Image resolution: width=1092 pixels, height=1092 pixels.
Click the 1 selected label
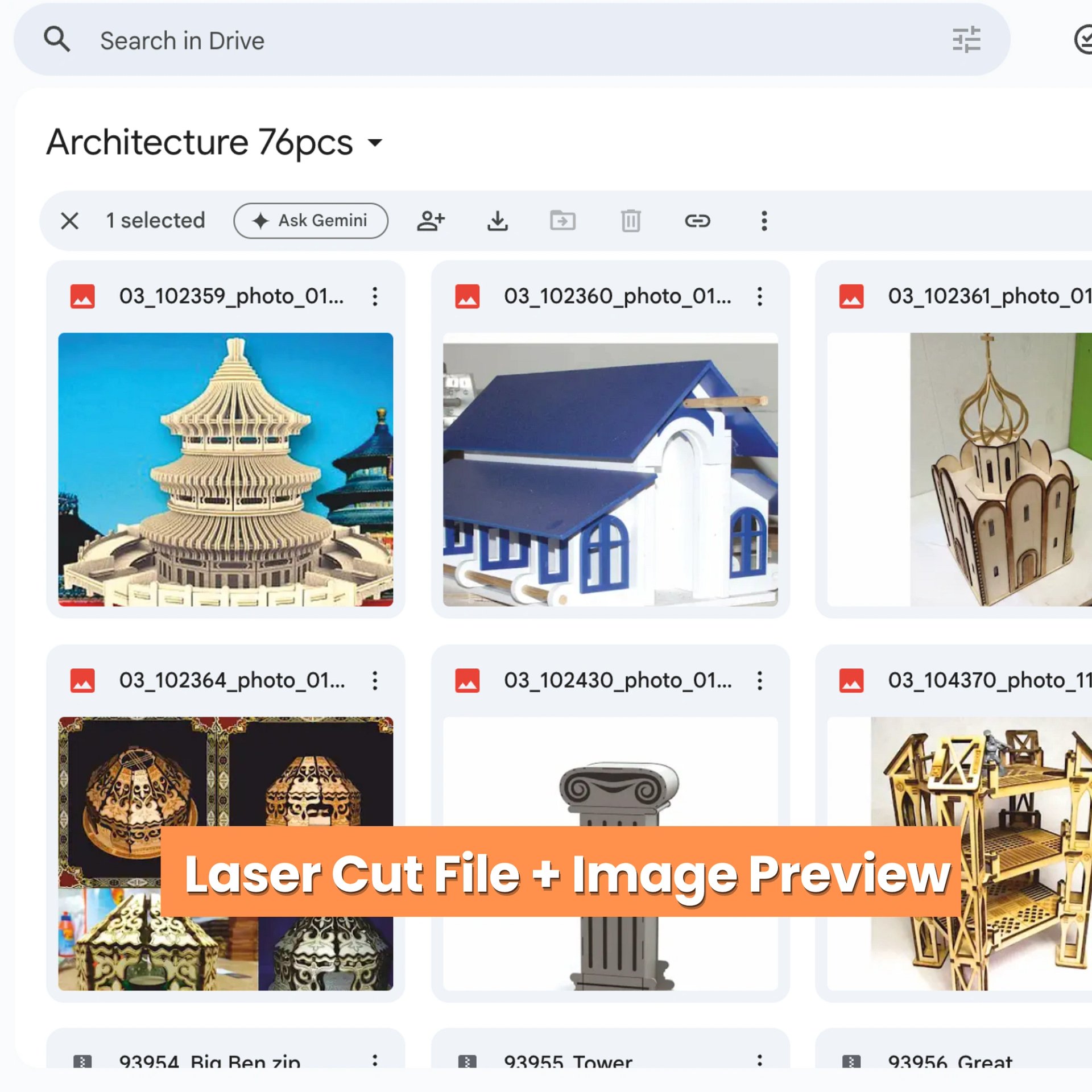click(155, 221)
